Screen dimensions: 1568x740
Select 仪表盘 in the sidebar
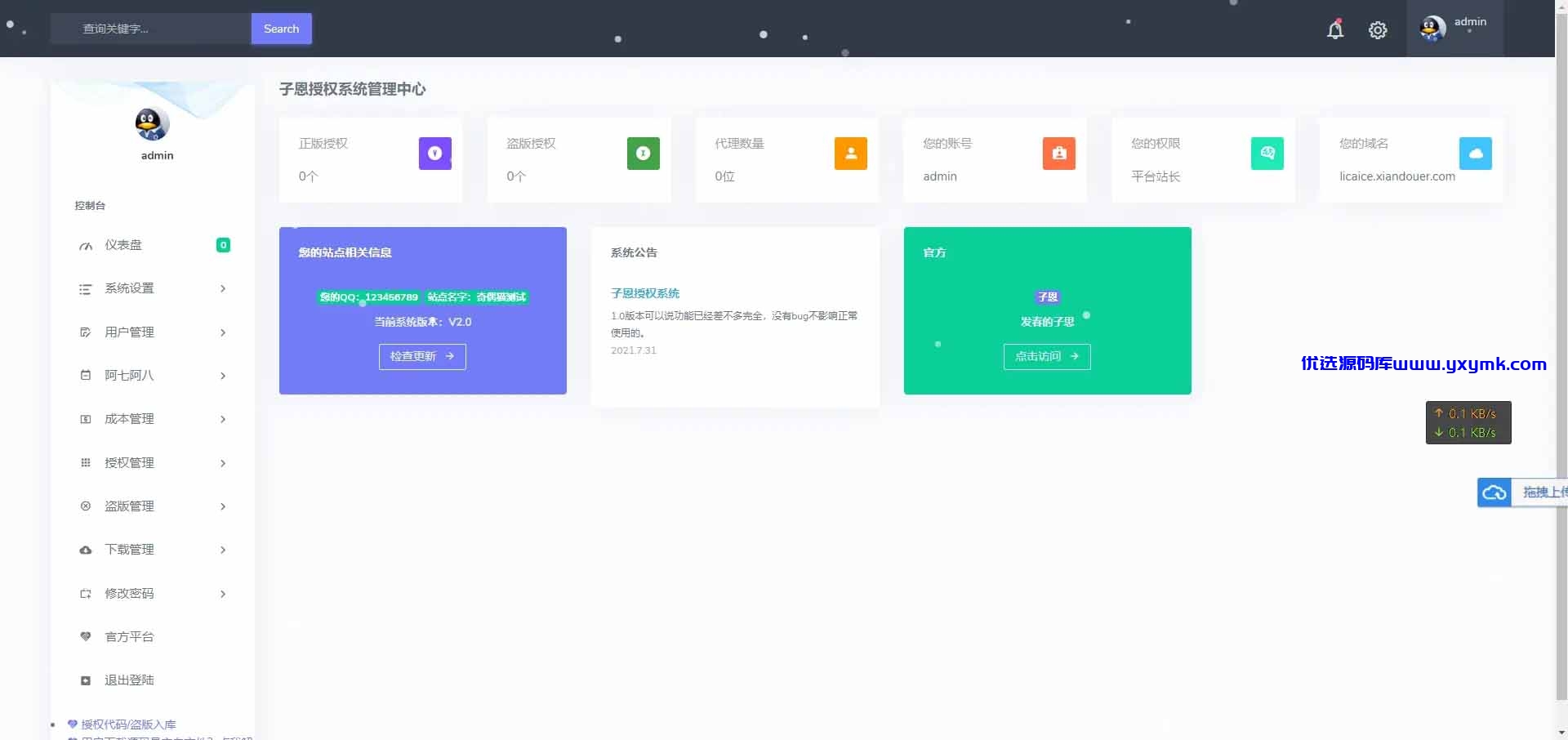pos(153,245)
